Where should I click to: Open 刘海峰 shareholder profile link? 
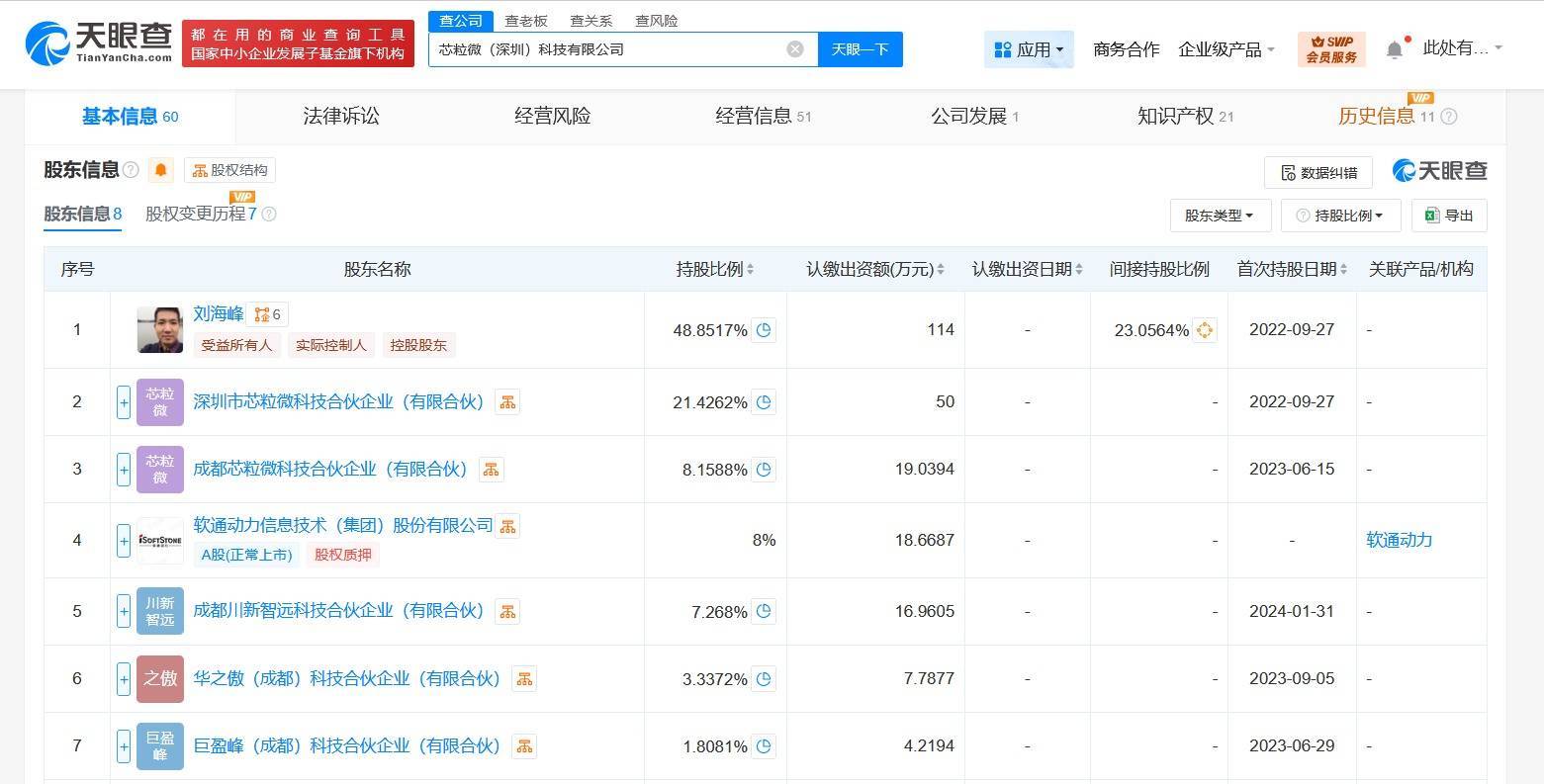pyautogui.click(x=219, y=314)
